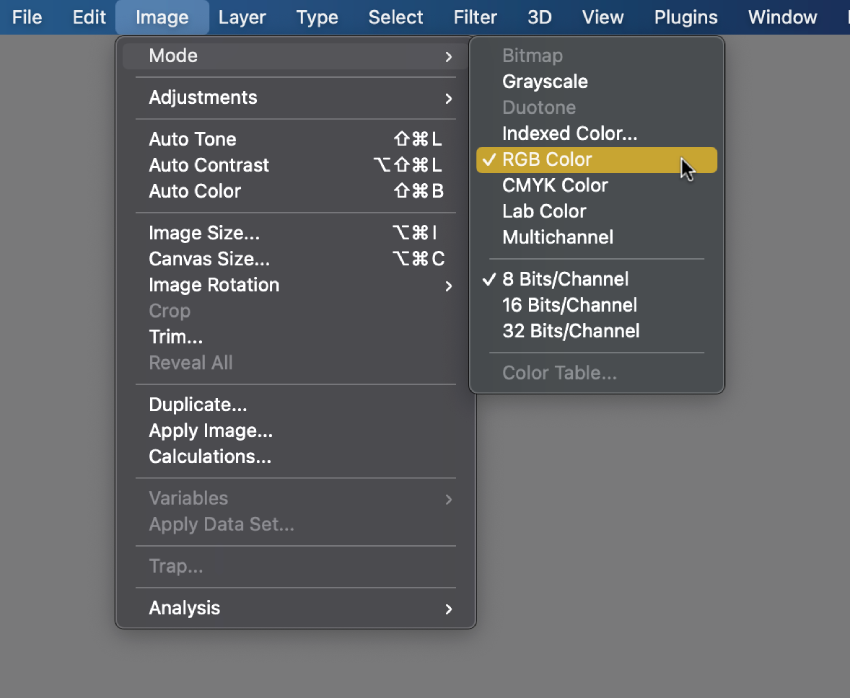Open the Filter menu in menu bar
Viewport: 850px width, 698px height.
[475, 17]
